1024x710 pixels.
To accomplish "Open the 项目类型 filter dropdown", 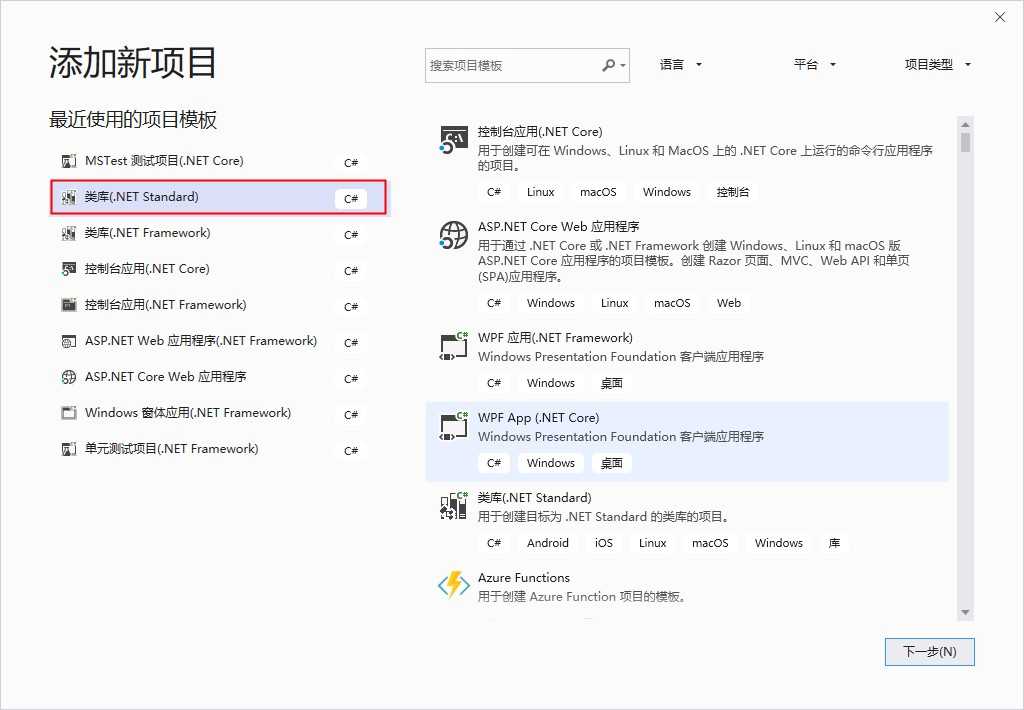I will (938, 65).
